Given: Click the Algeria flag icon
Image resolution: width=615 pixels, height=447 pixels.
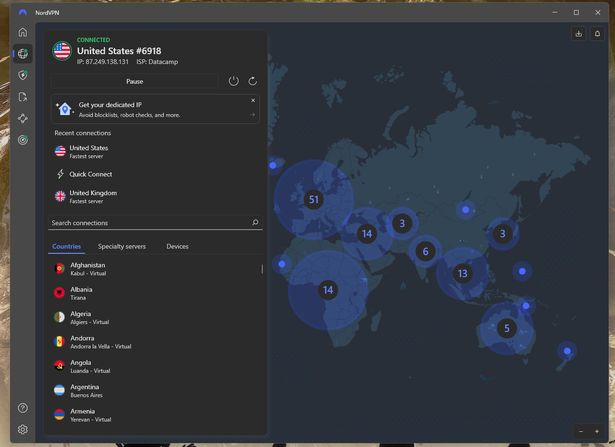Looking at the screenshot, I should pos(59,317).
